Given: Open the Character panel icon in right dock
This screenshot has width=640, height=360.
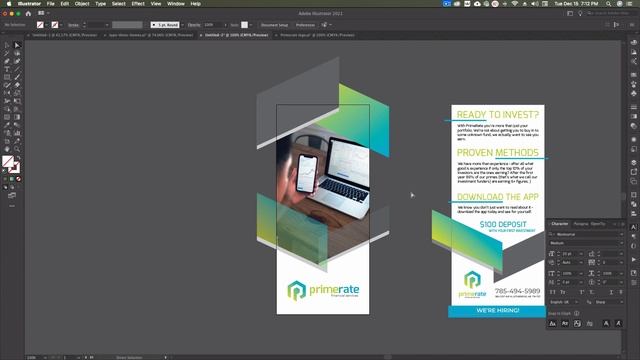Looking at the screenshot, I should point(633,227).
